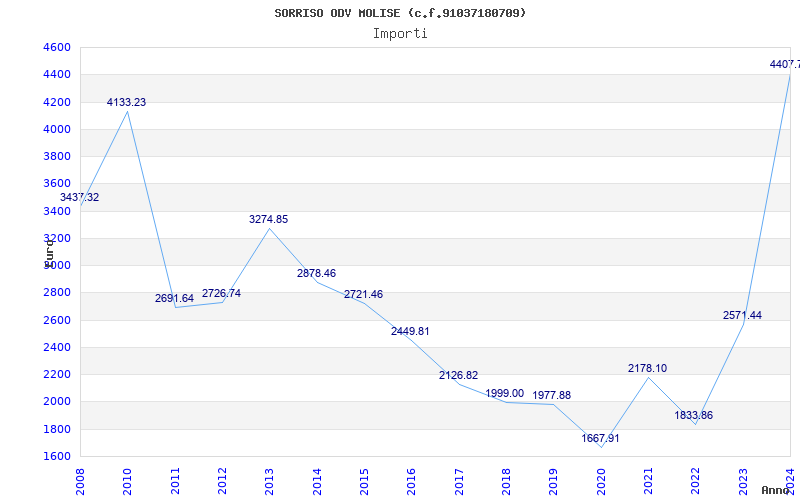Click the 4000 y-axis value
Screen dimensions: 800x500
57,129
